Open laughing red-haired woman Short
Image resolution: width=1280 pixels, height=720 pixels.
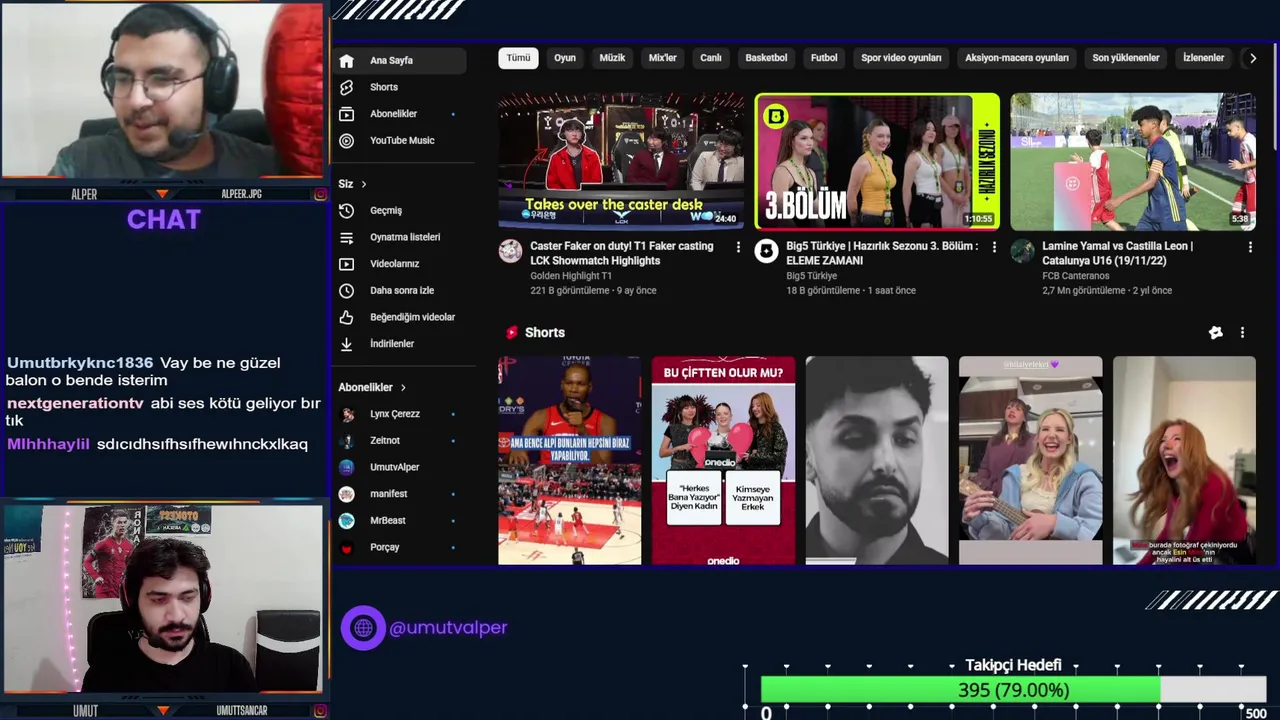coord(1184,461)
